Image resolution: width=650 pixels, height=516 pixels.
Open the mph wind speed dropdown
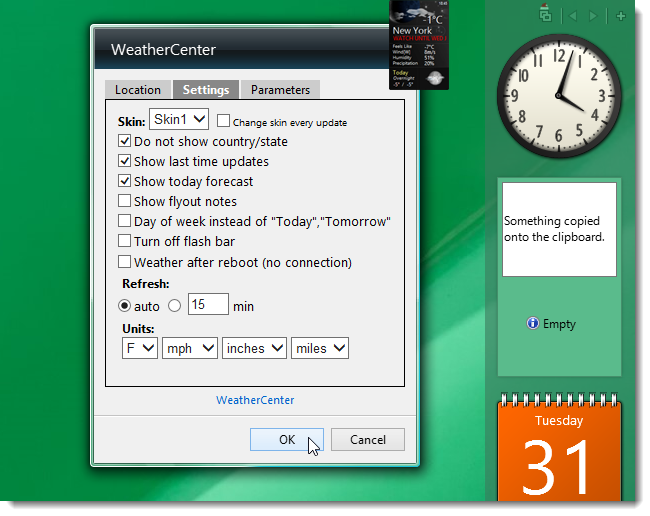[189, 348]
